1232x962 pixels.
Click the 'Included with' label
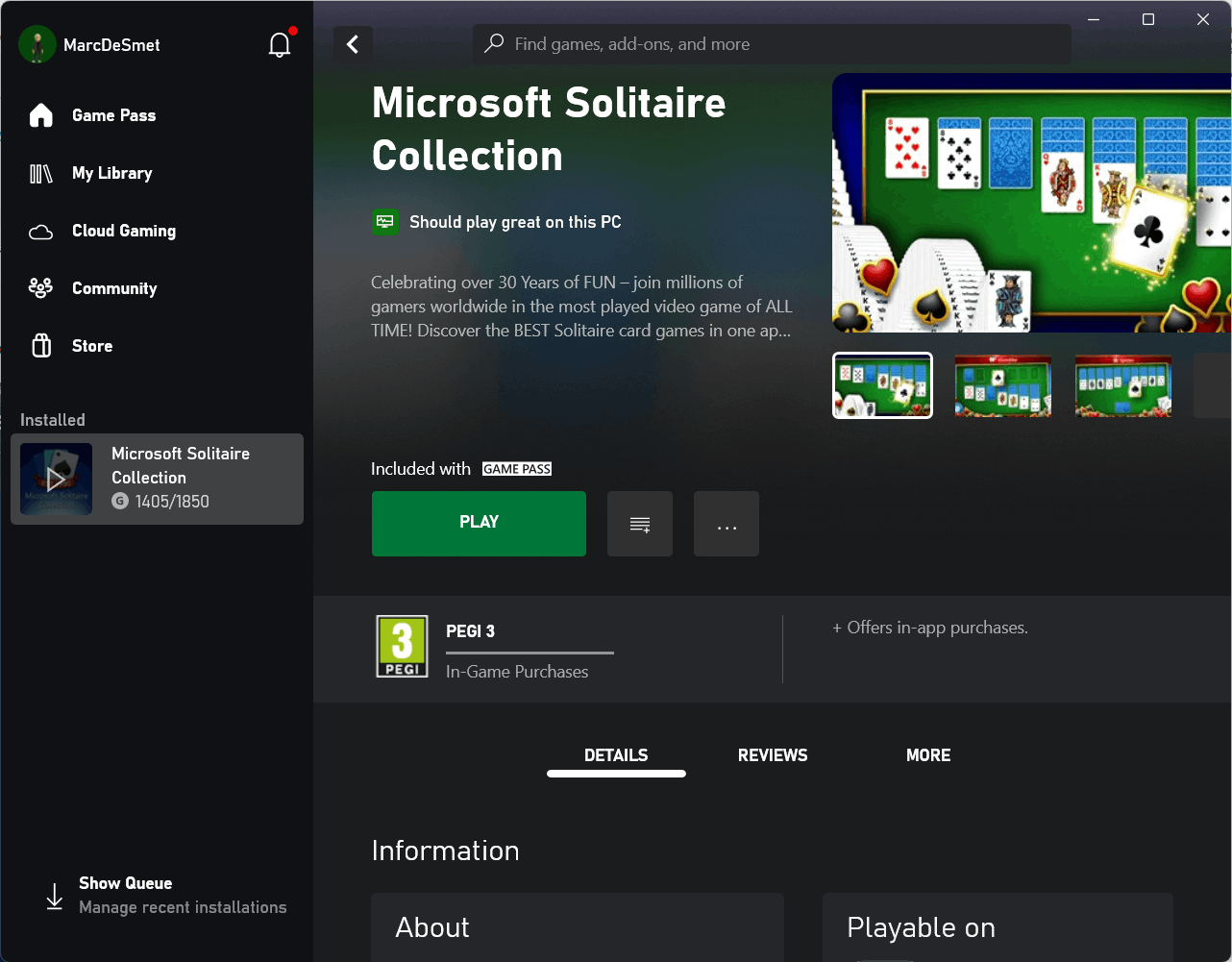[421, 469]
